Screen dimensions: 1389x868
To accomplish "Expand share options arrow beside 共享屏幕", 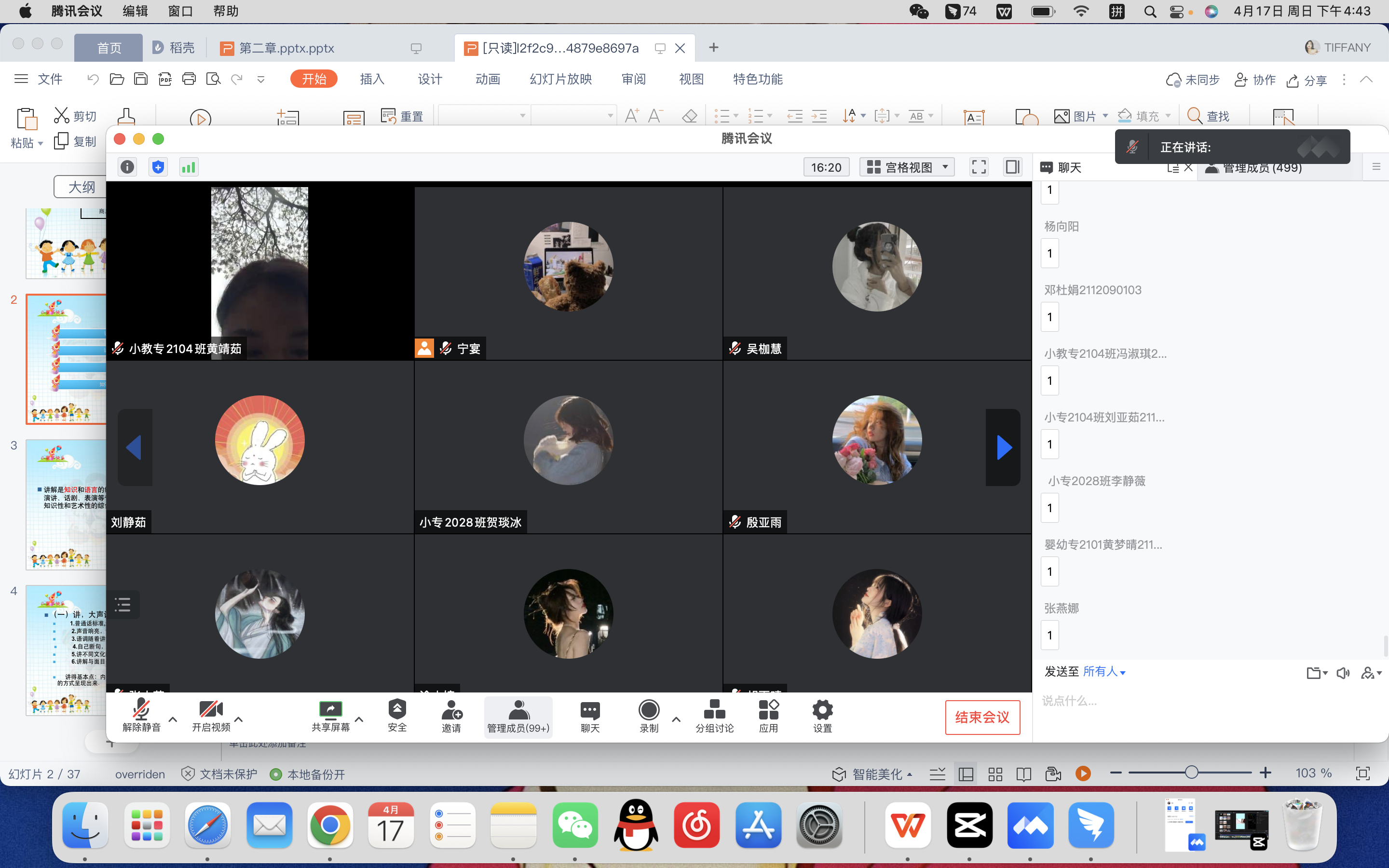I will tap(359, 719).
